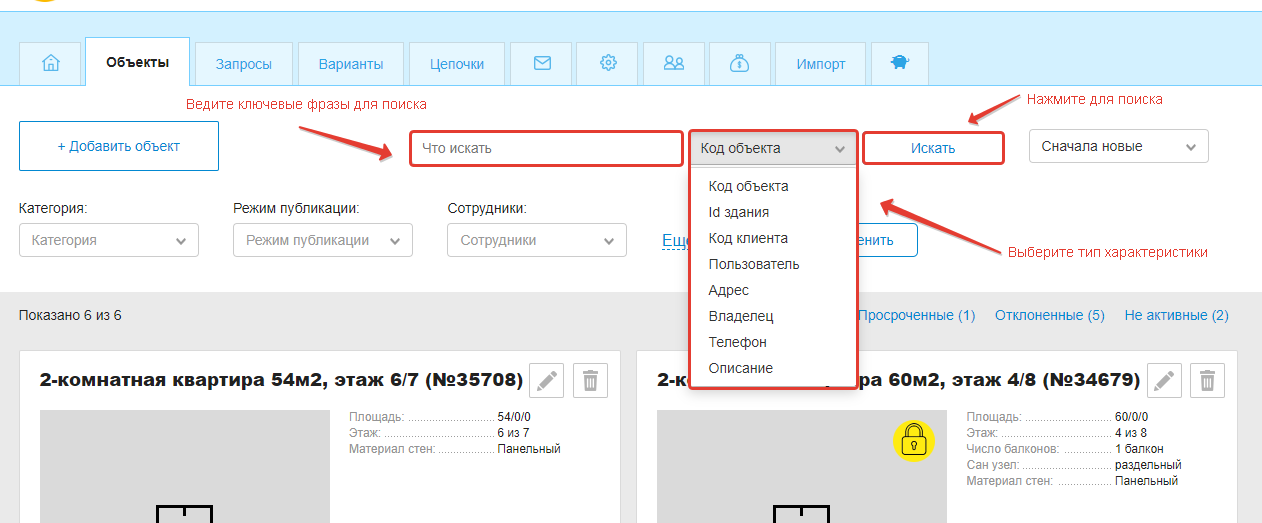Expand the Режим публикации dropdown

tap(322, 240)
